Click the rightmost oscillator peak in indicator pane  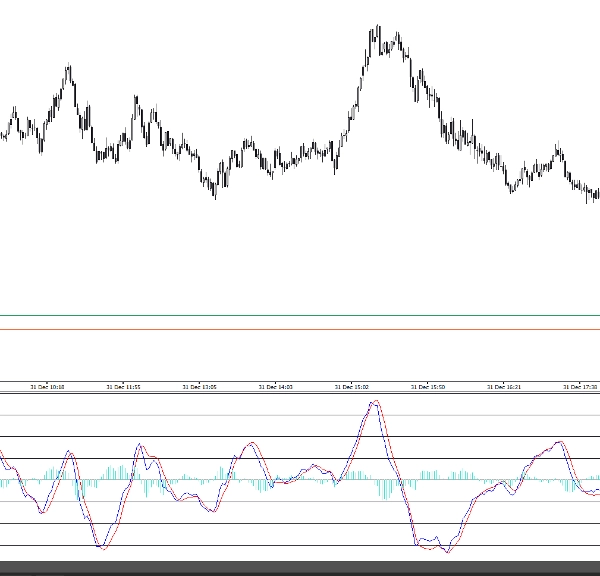(x=558, y=442)
